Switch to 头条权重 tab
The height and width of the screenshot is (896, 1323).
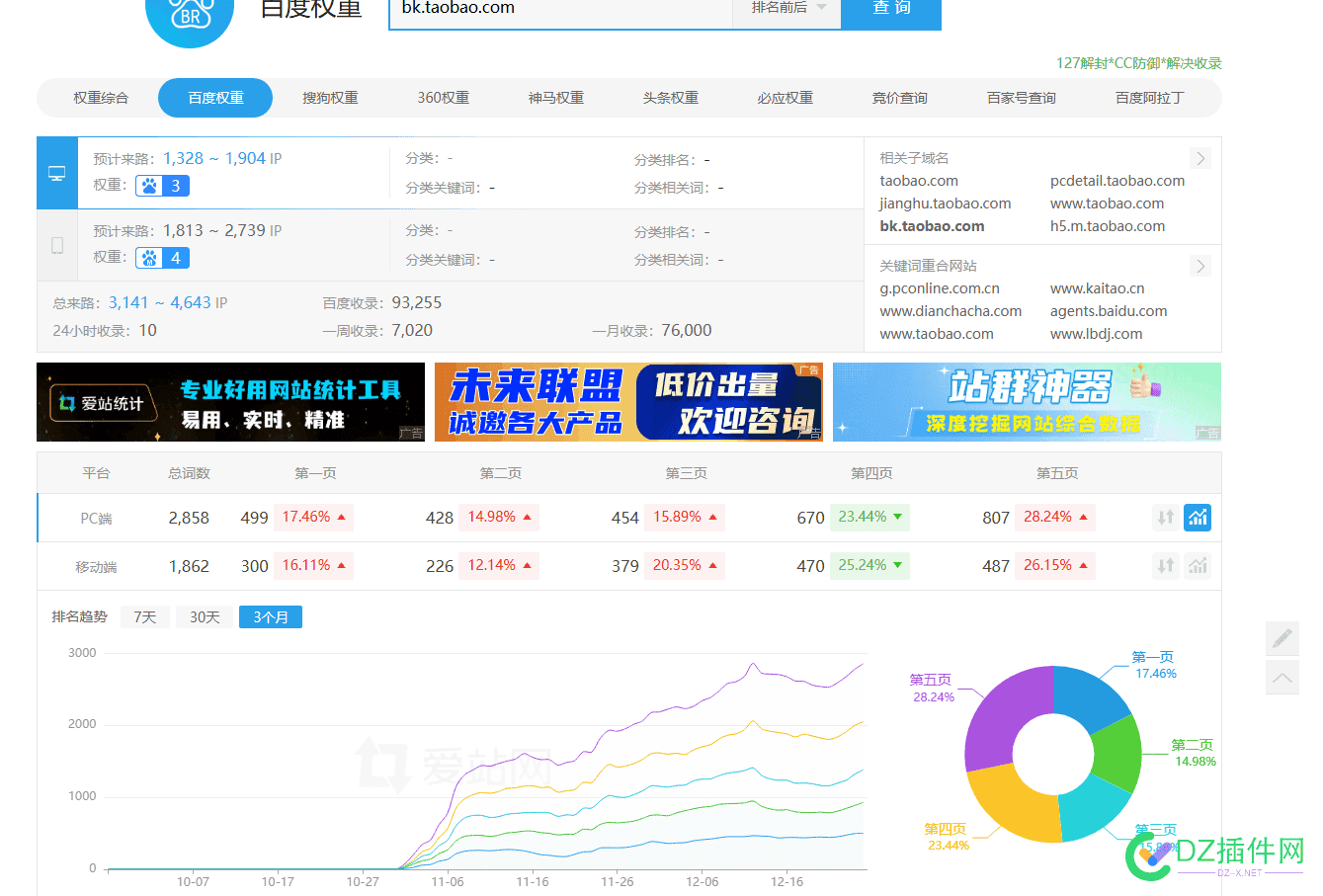pyautogui.click(x=671, y=98)
